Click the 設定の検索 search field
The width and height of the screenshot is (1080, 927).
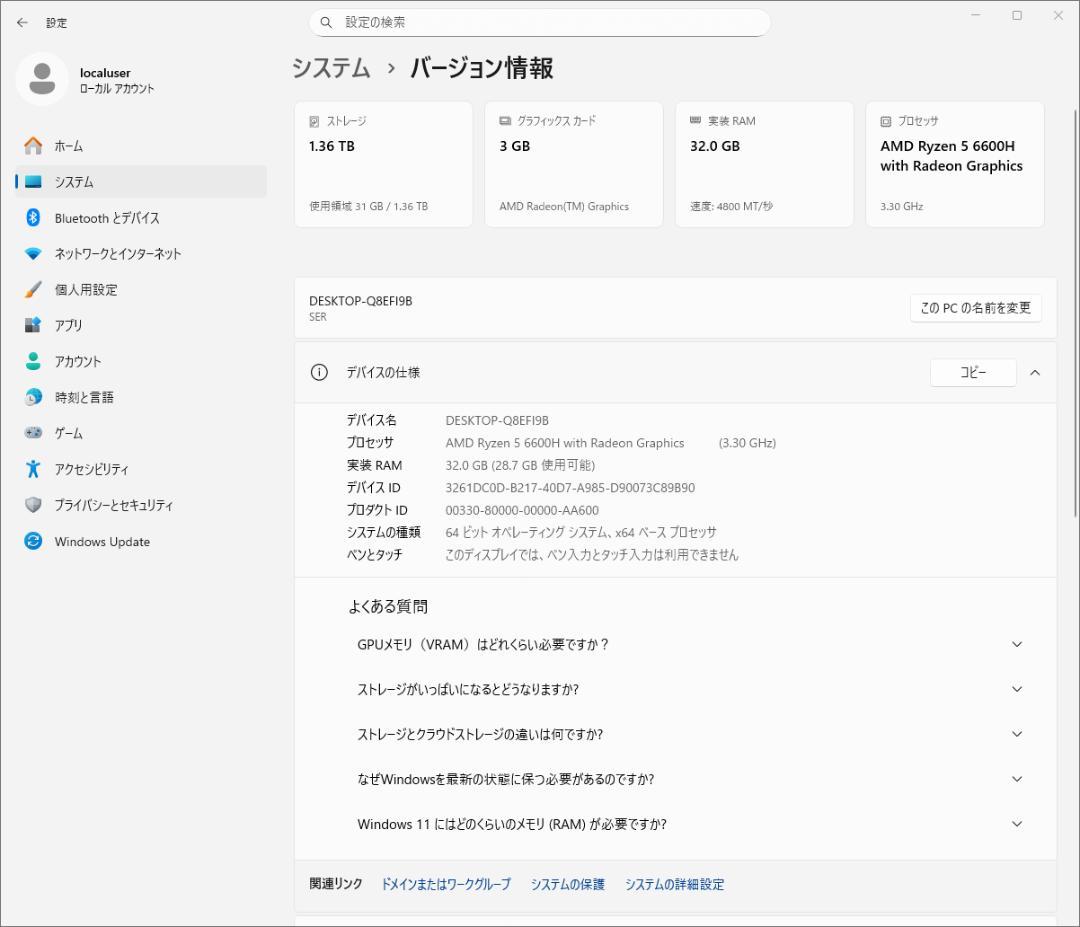click(x=540, y=22)
